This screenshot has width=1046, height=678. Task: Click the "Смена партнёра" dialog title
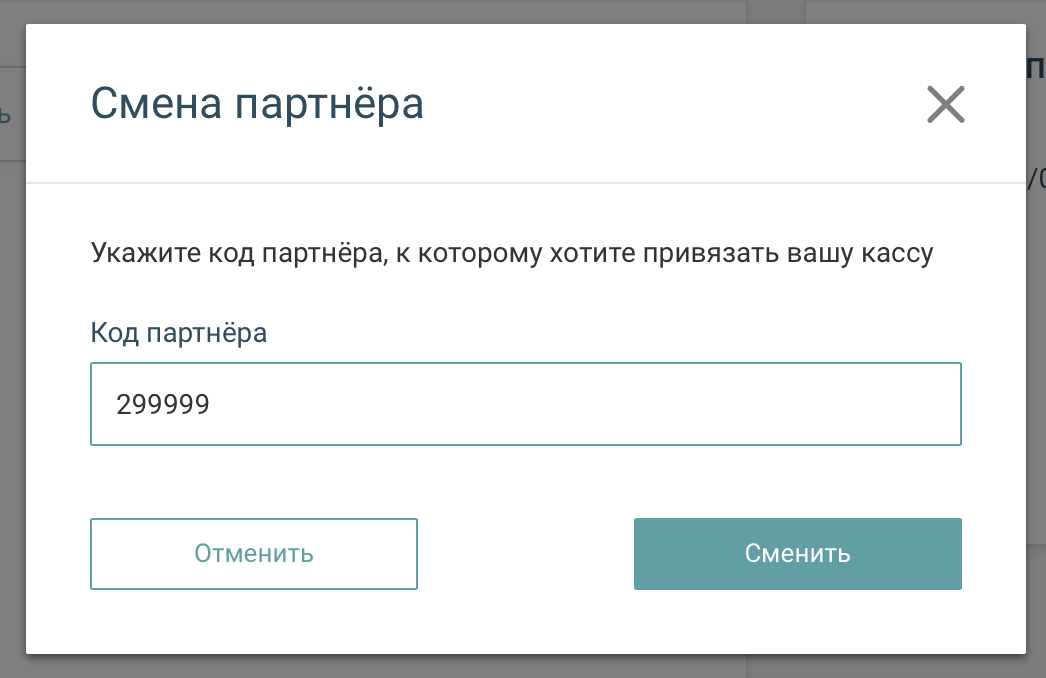point(257,104)
